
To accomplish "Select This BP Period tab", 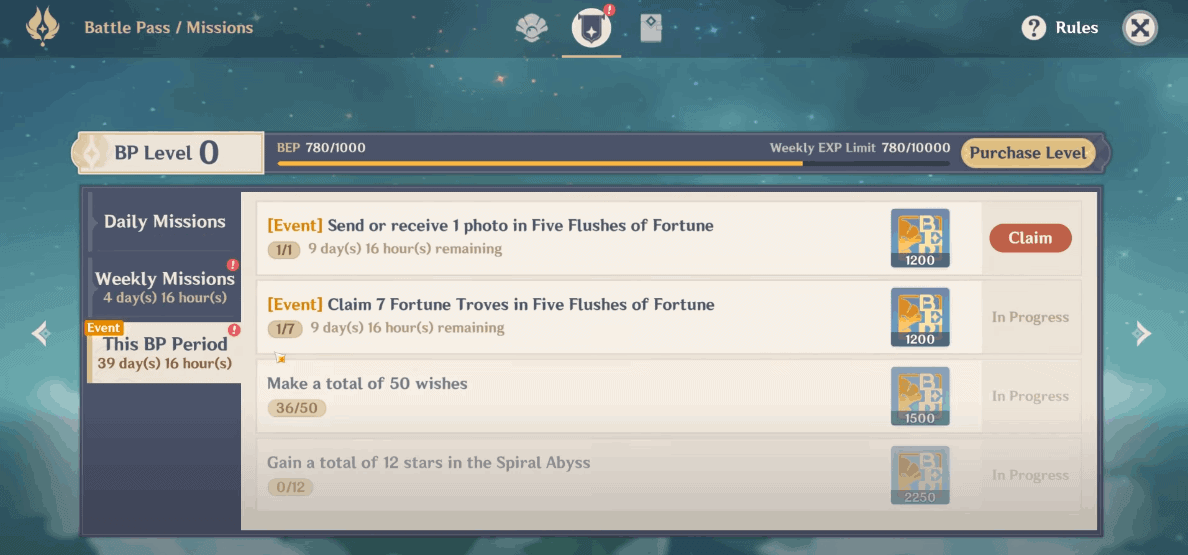I will pyautogui.click(x=164, y=352).
